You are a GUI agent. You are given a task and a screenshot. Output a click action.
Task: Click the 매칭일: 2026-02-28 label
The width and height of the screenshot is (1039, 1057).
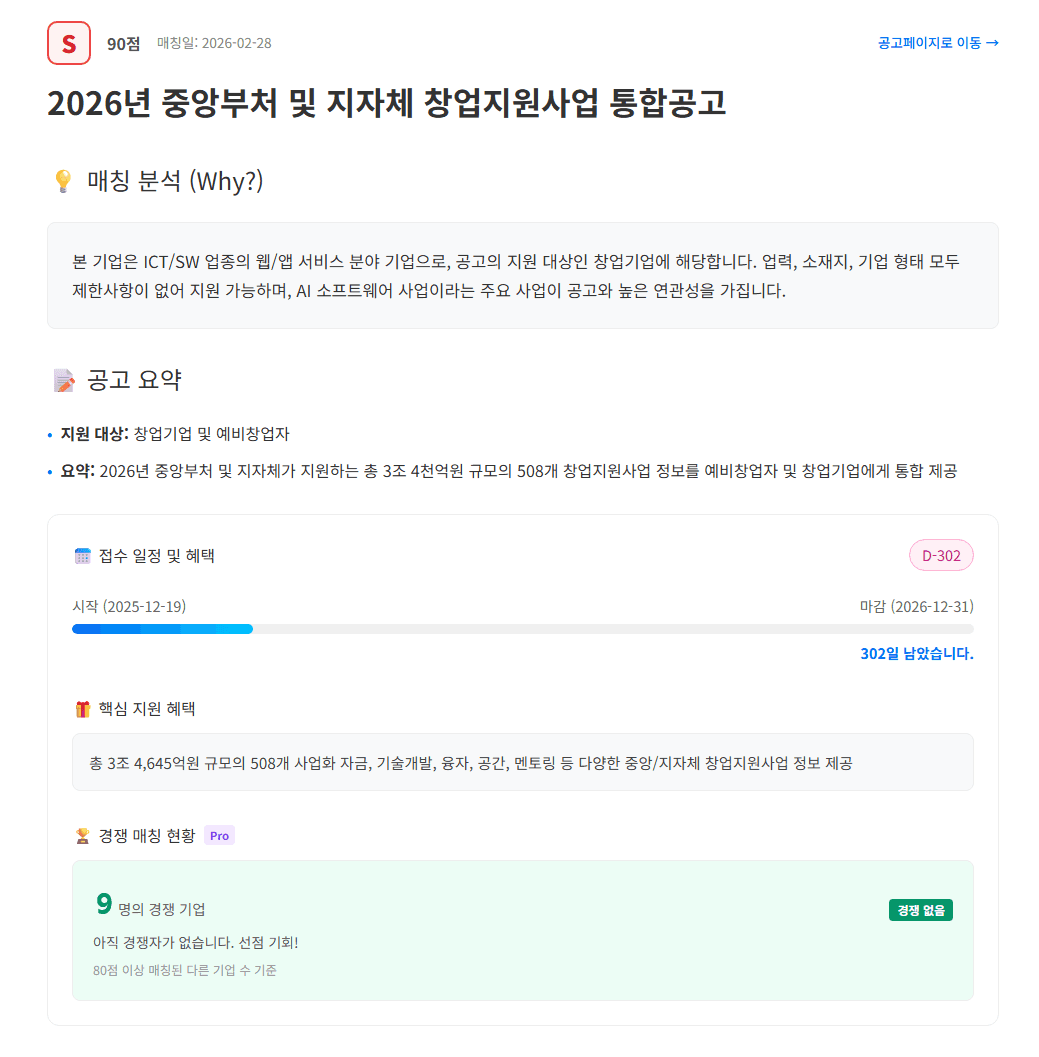(214, 43)
